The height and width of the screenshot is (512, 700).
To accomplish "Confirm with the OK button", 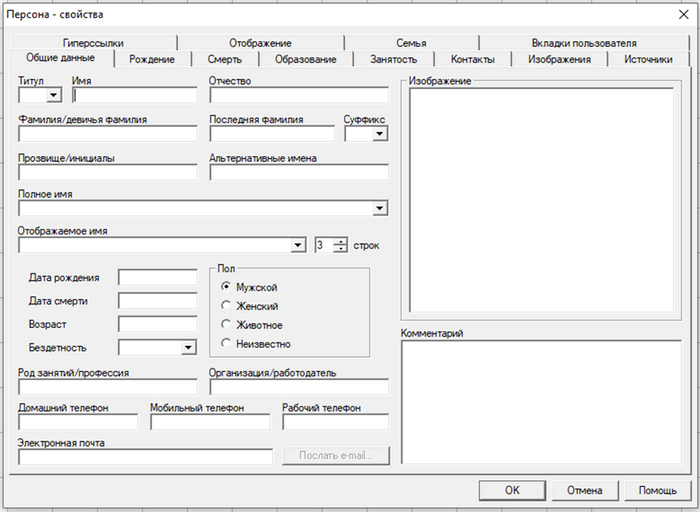I will pos(512,490).
